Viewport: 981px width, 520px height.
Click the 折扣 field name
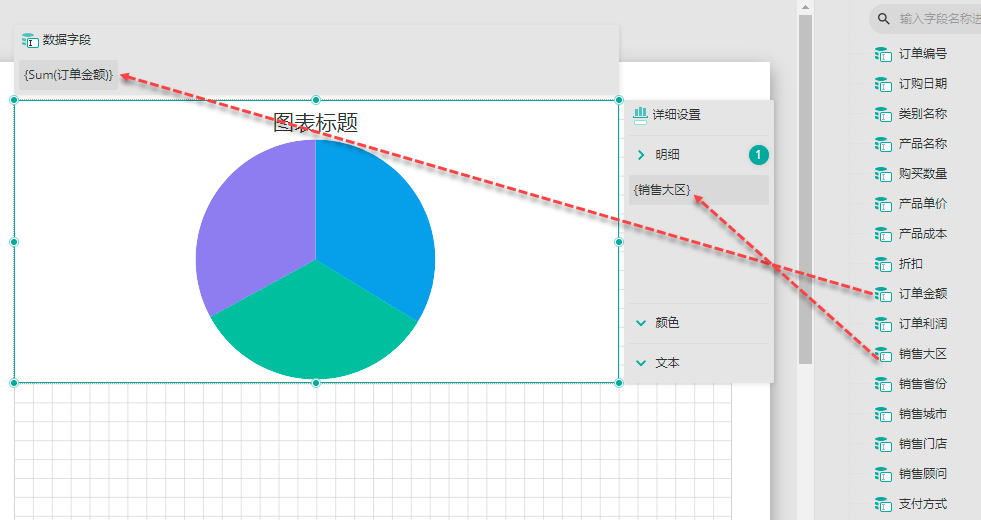(x=911, y=264)
